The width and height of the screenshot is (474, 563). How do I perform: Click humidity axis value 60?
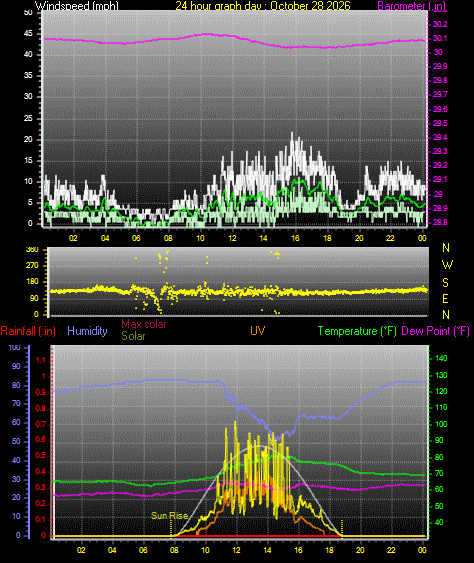point(16,422)
